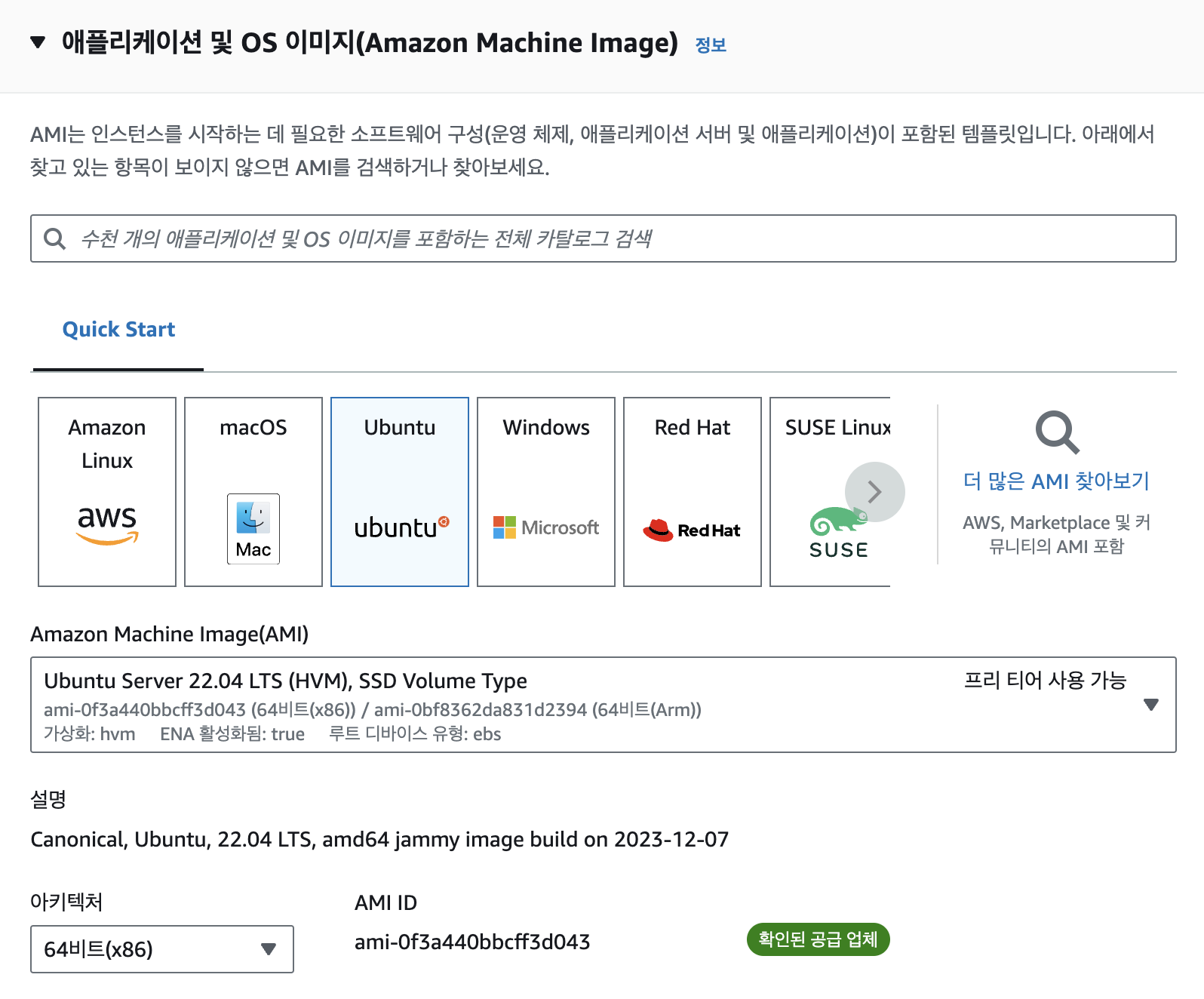
Task: Open the Ubuntu Server 22.04 LTS dropdown
Action: click(x=604, y=705)
